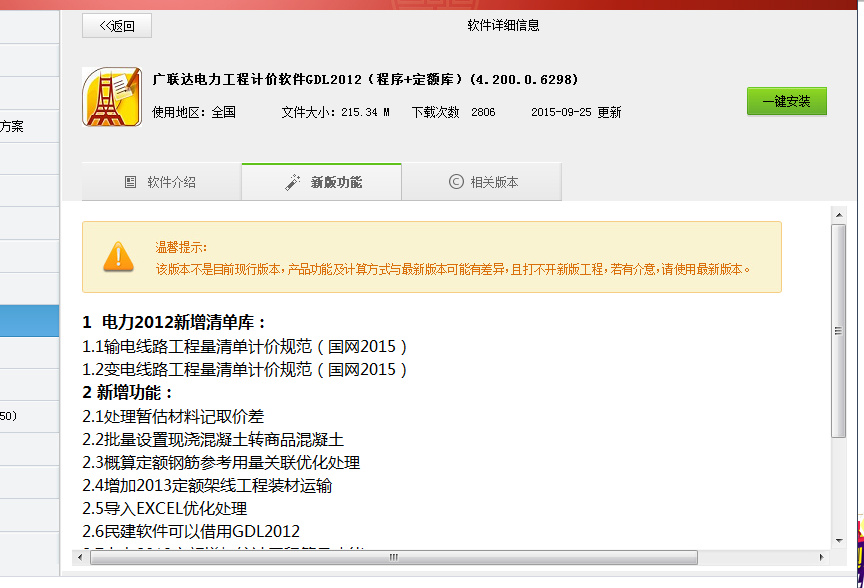Click line 2.2批量设置现浇混凝土转商品混凝土
The image size is (864, 588).
tap(213, 440)
